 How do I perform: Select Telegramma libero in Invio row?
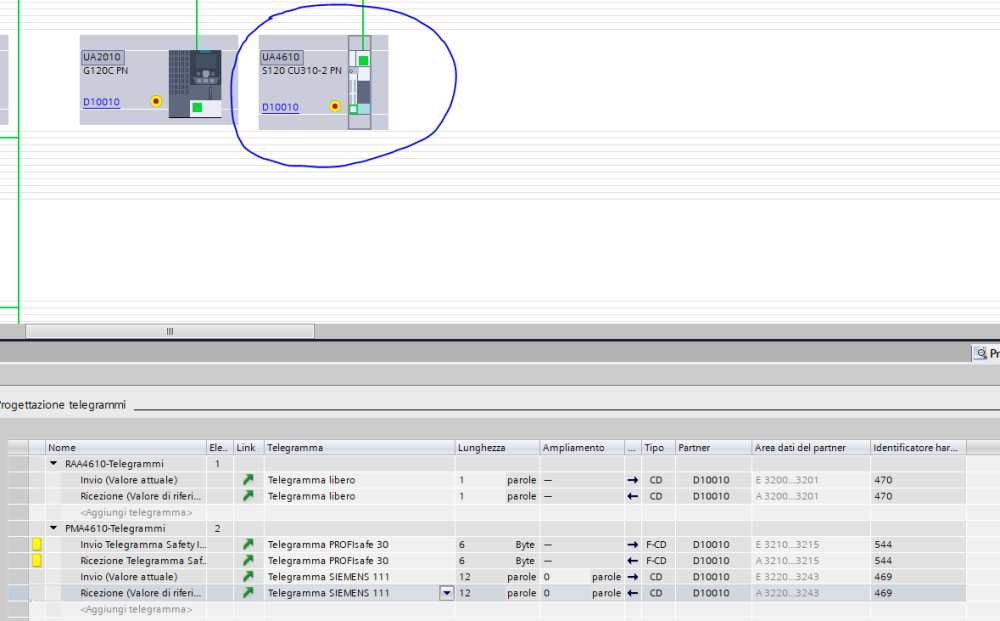pyautogui.click(x=311, y=479)
